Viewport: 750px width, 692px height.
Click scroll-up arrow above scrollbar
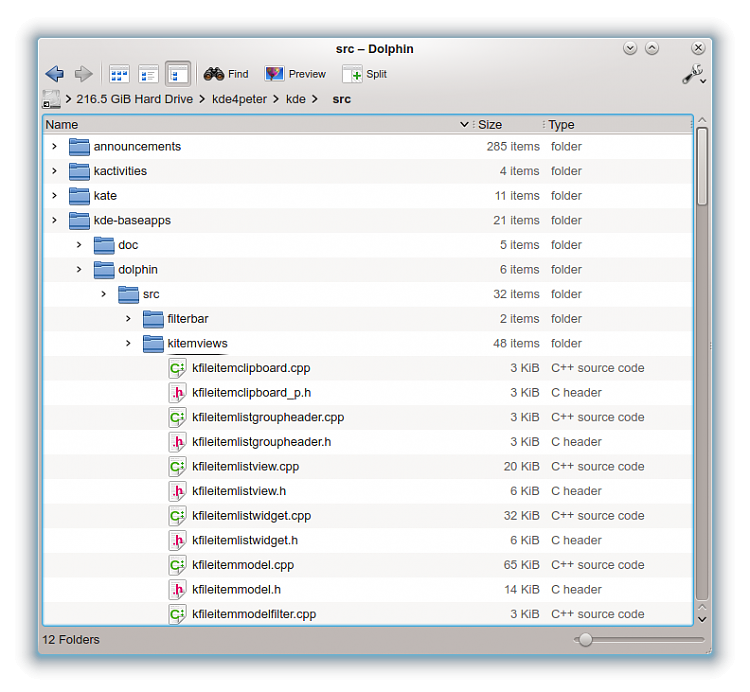pos(702,120)
